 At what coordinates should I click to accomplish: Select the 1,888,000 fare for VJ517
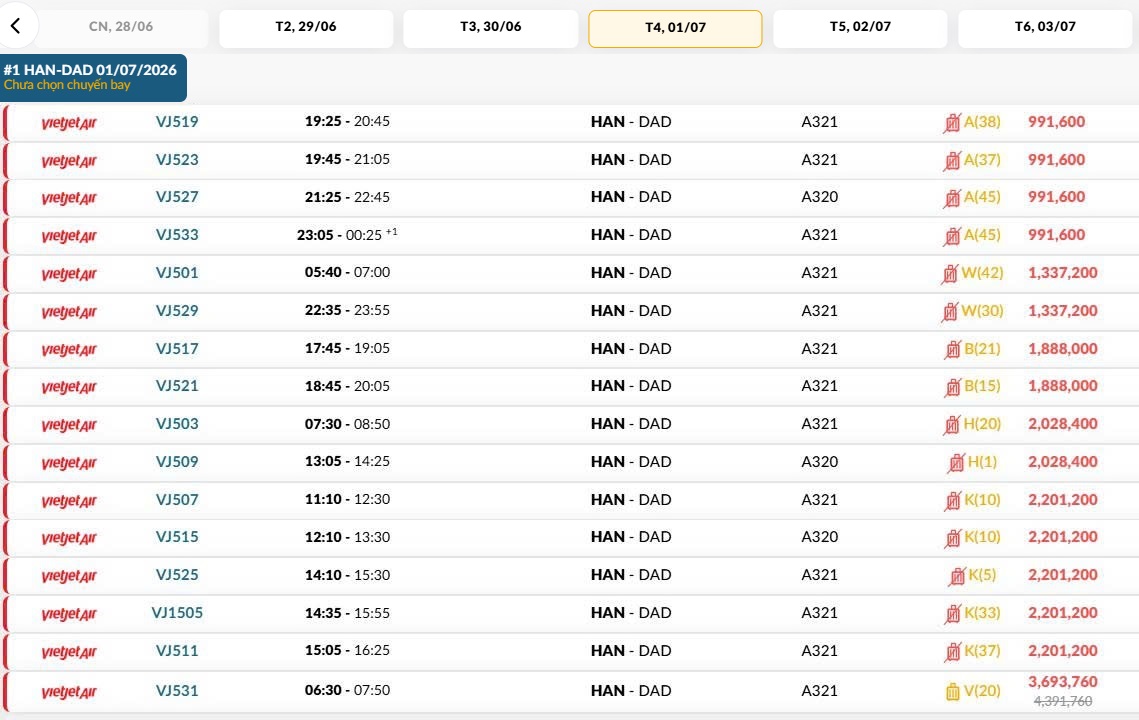1062,349
